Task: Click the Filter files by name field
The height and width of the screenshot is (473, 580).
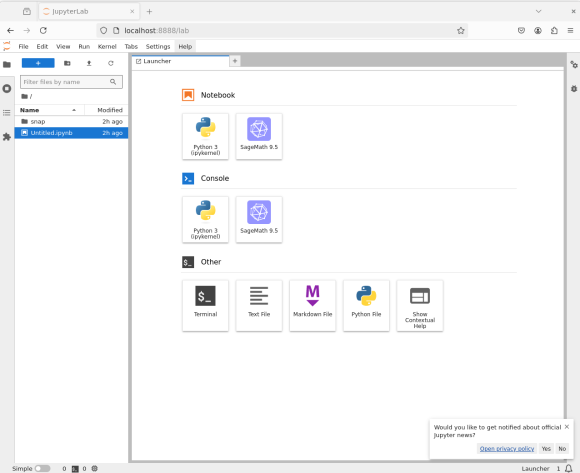Action: pyautogui.click(x=71, y=82)
